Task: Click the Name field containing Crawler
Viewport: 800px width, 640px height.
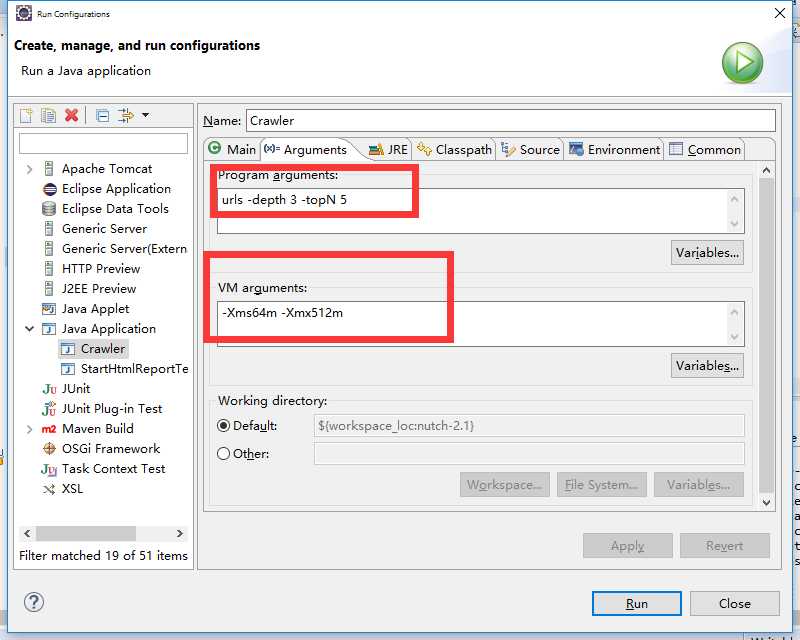Action: [511, 121]
